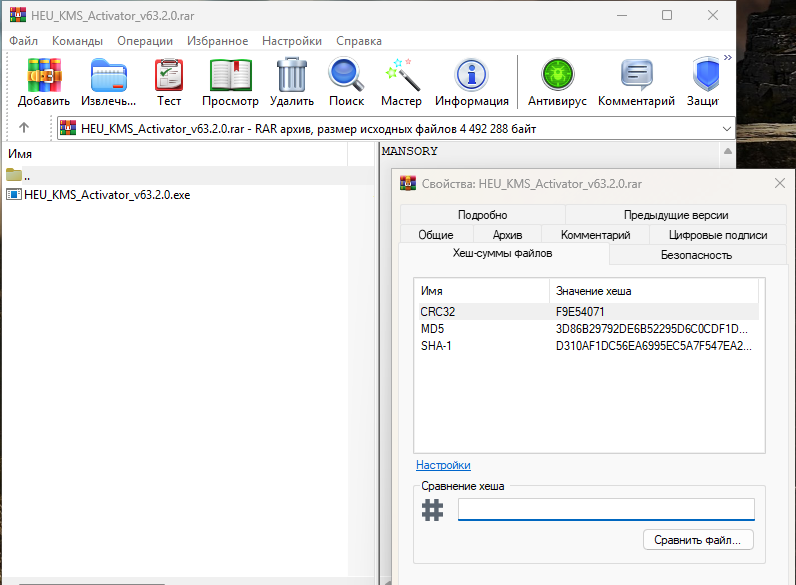Click the Сравнить файл... button

click(x=698, y=540)
